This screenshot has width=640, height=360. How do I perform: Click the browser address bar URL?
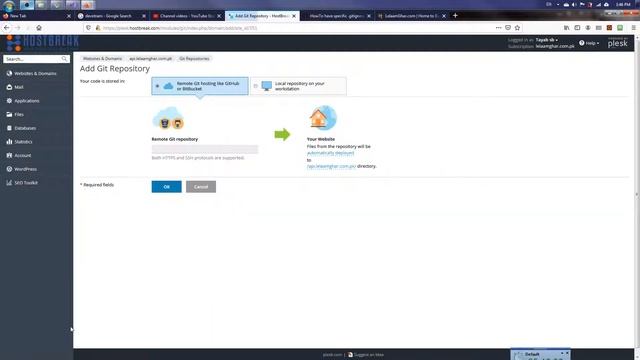tap(180, 28)
